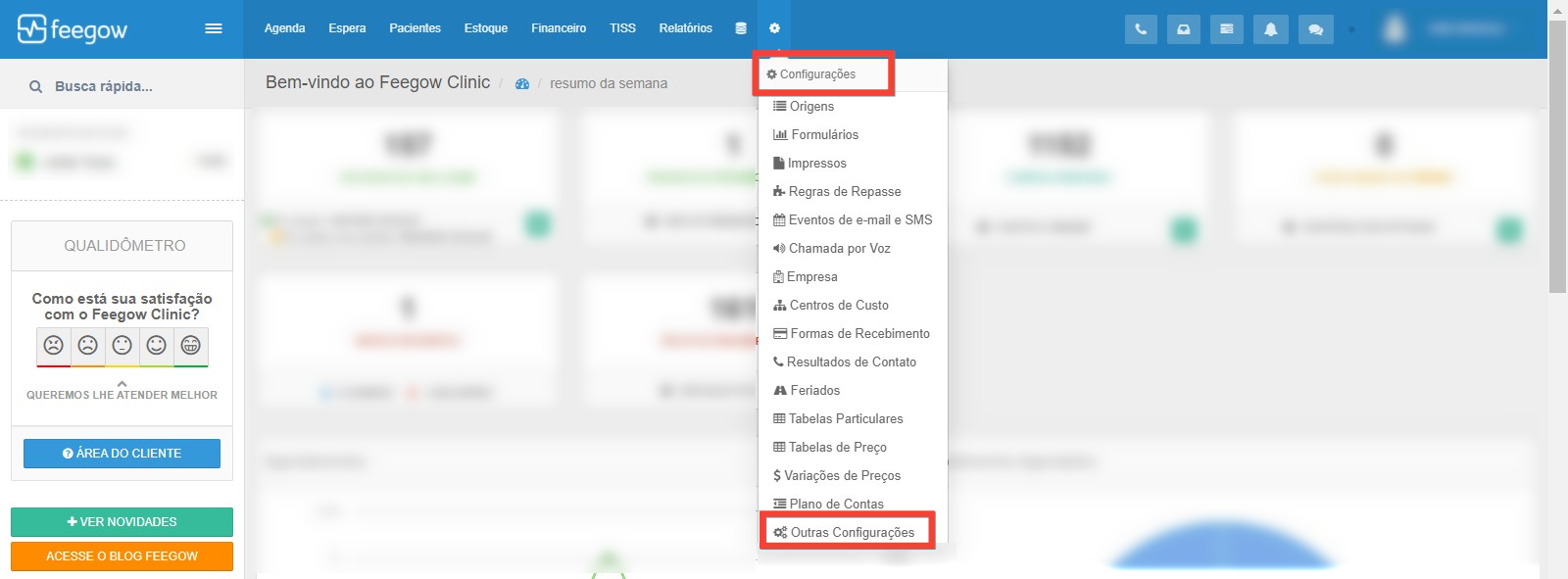Screen dimensions: 1568x579
Task: Open Eventos de e-mail e SMS
Action: point(853,219)
